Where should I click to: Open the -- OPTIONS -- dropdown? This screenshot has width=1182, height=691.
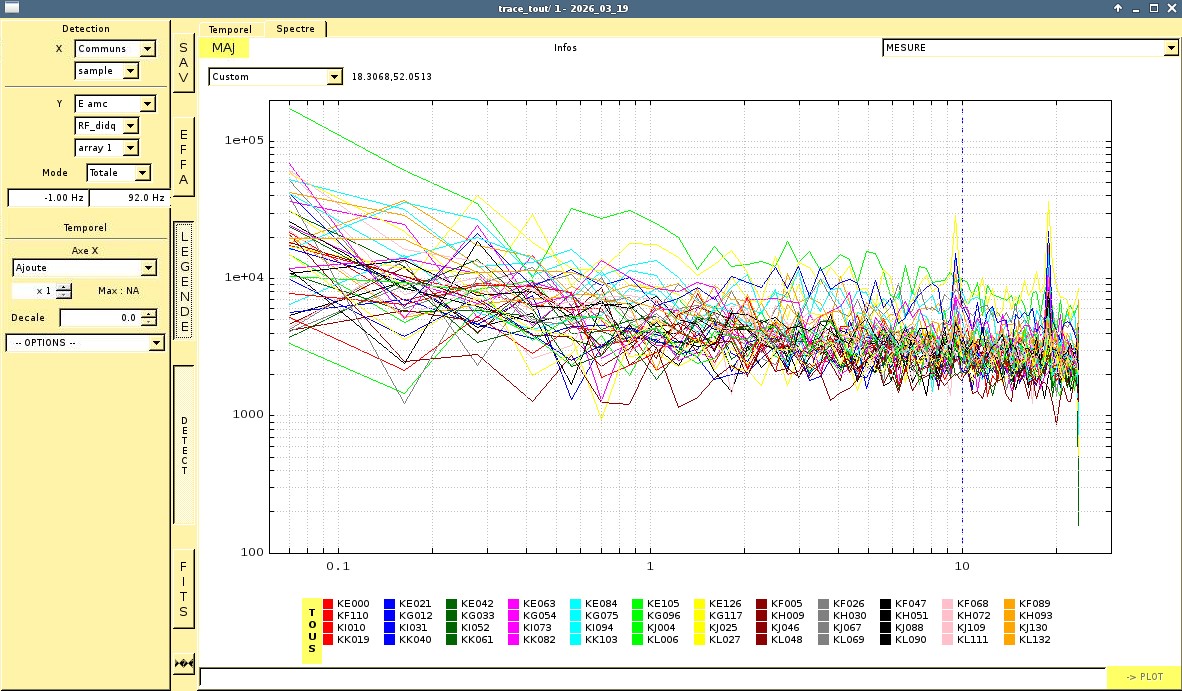pyautogui.click(x=85, y=343)
